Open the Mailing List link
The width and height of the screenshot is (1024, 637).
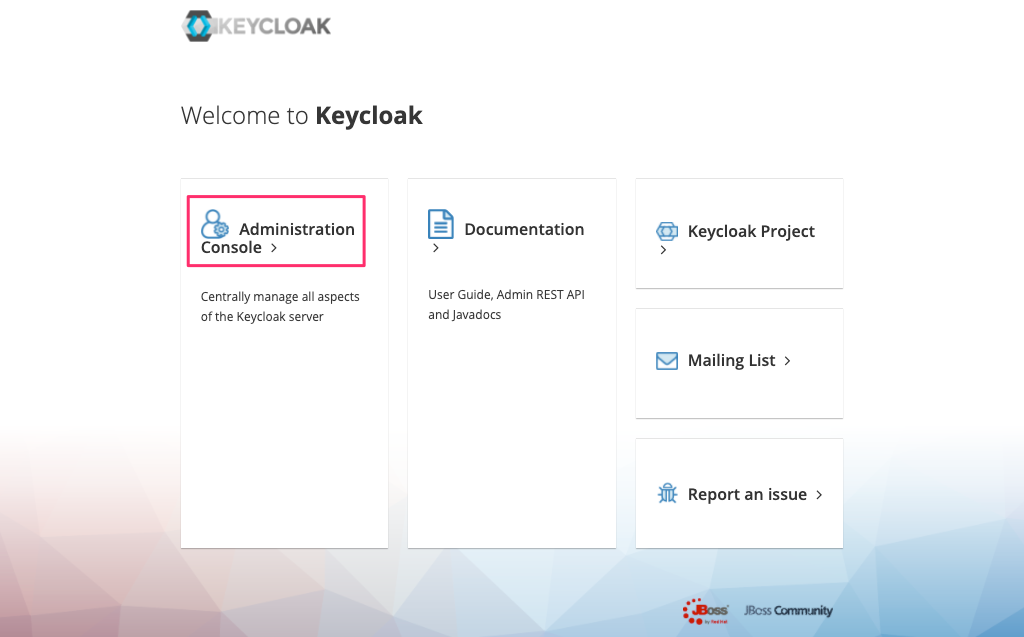tap(731, 361)
